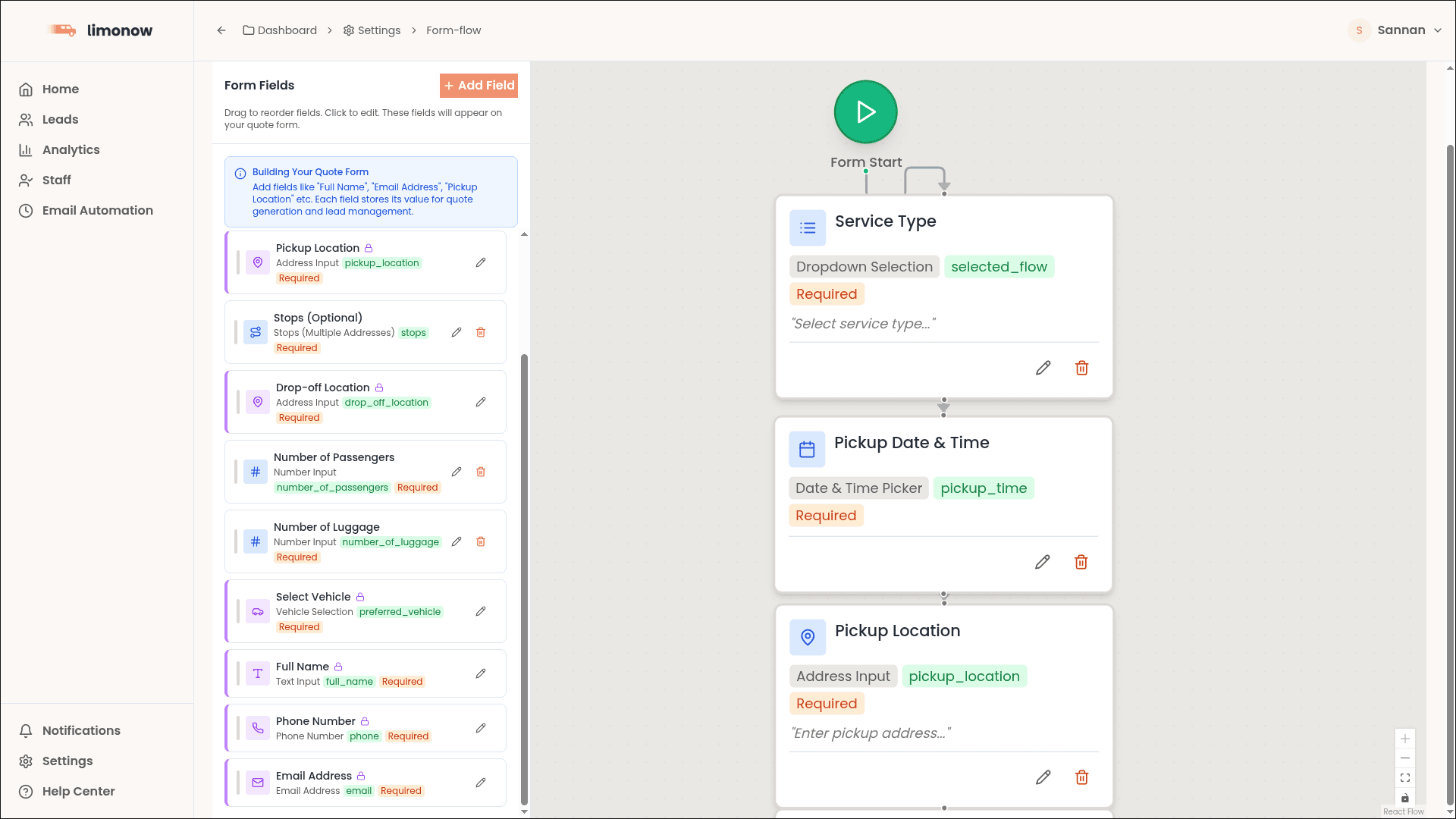Viewport: 1456px width, 819px height.
Task: Fit the flow to view
Action: pos(1405,777)
